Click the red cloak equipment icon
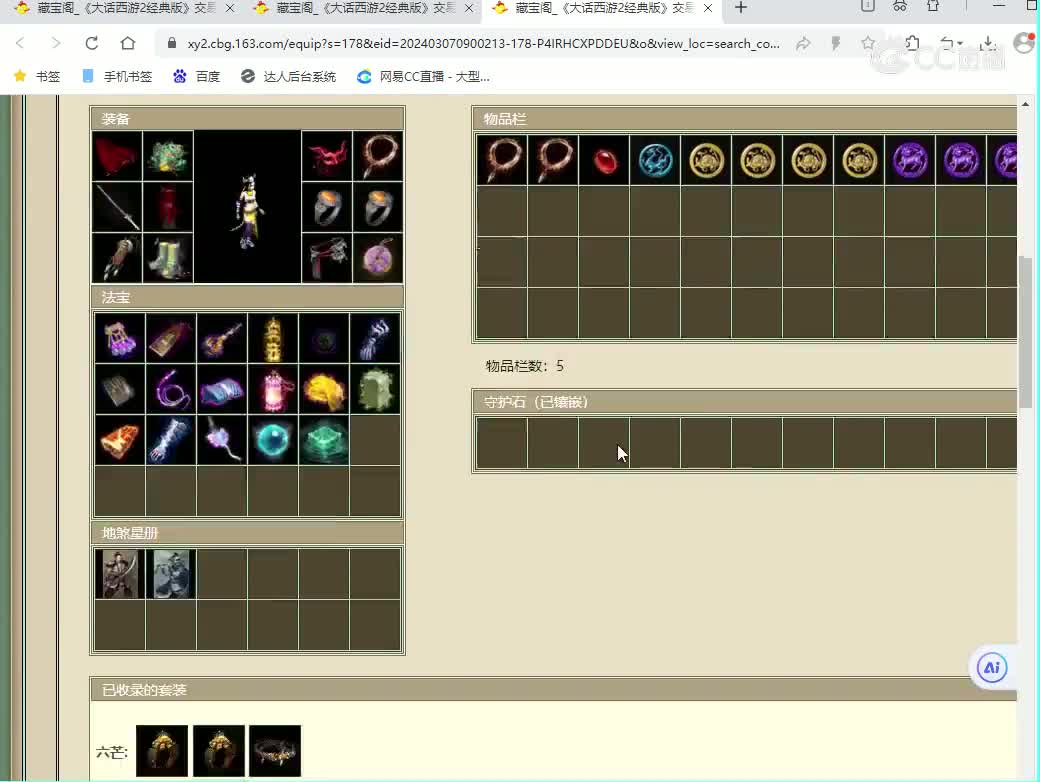1040x782 pixels. [x=117, y=156]
